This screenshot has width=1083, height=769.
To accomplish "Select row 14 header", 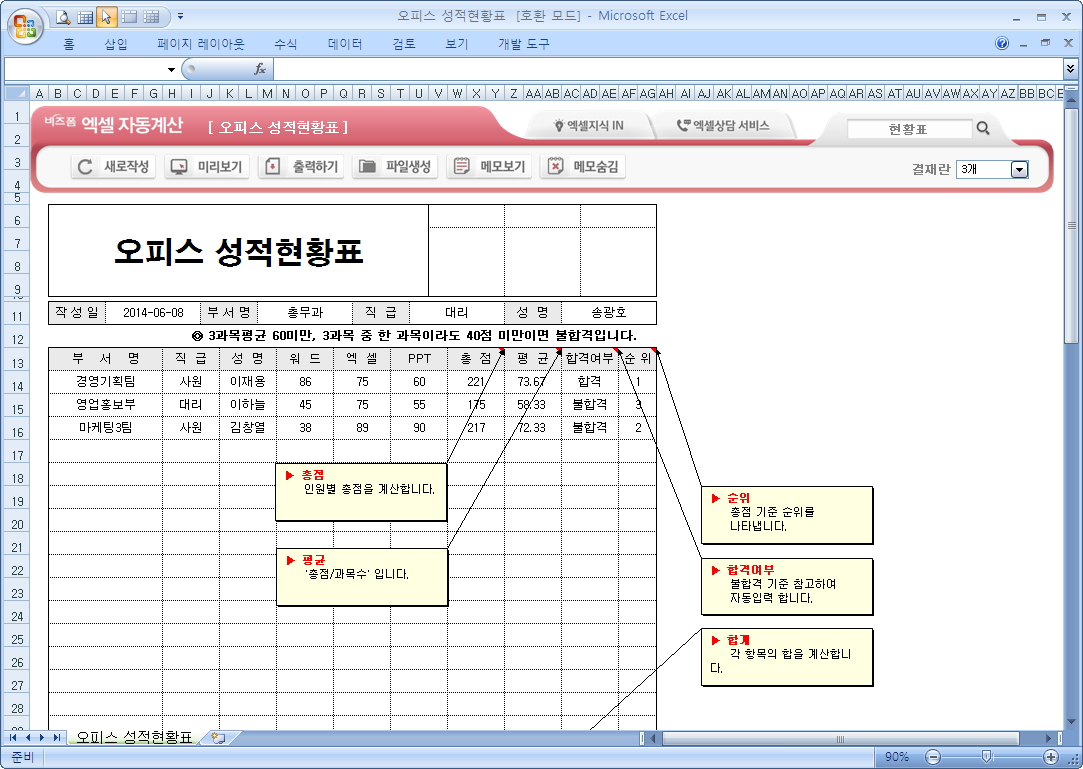I will 17,386.
